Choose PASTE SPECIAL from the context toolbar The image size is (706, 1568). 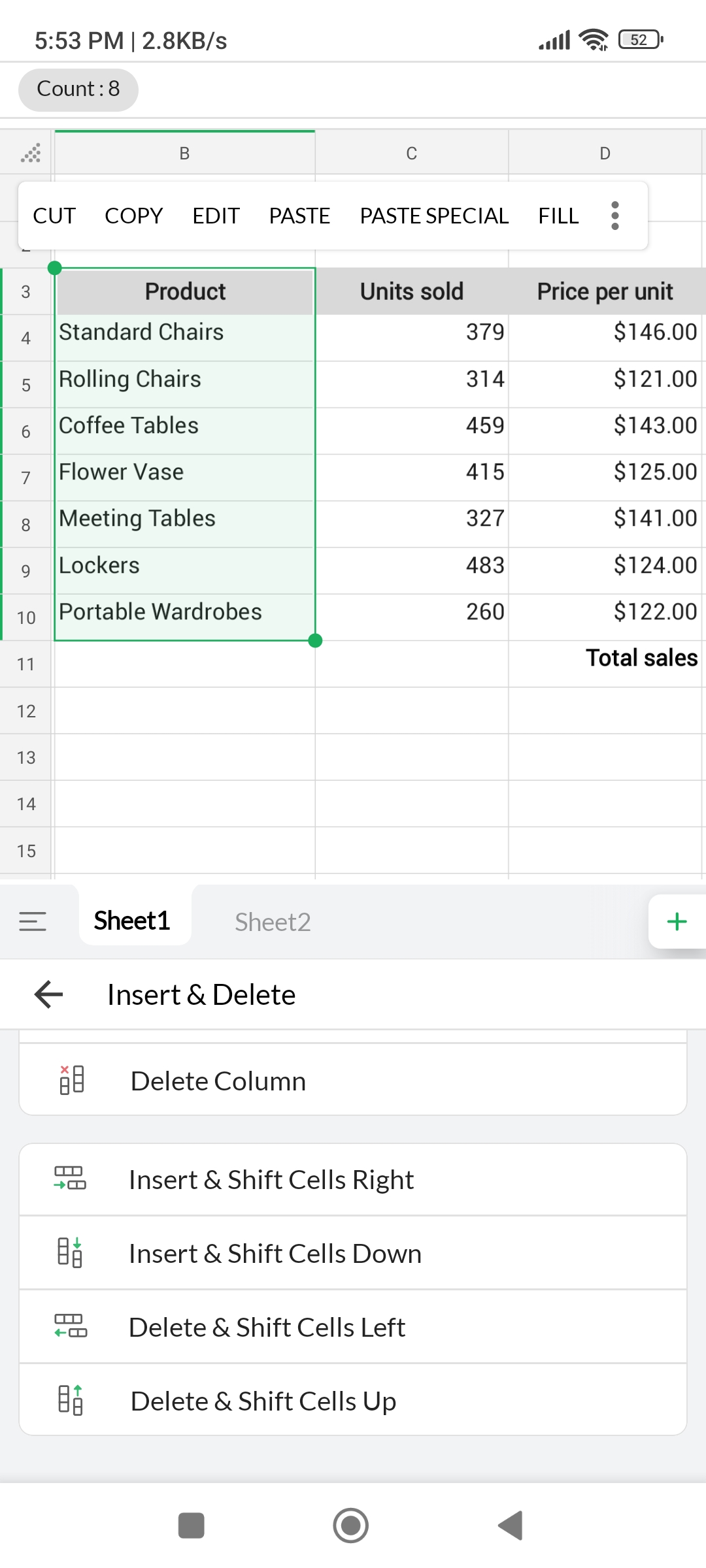click(434, 216)
